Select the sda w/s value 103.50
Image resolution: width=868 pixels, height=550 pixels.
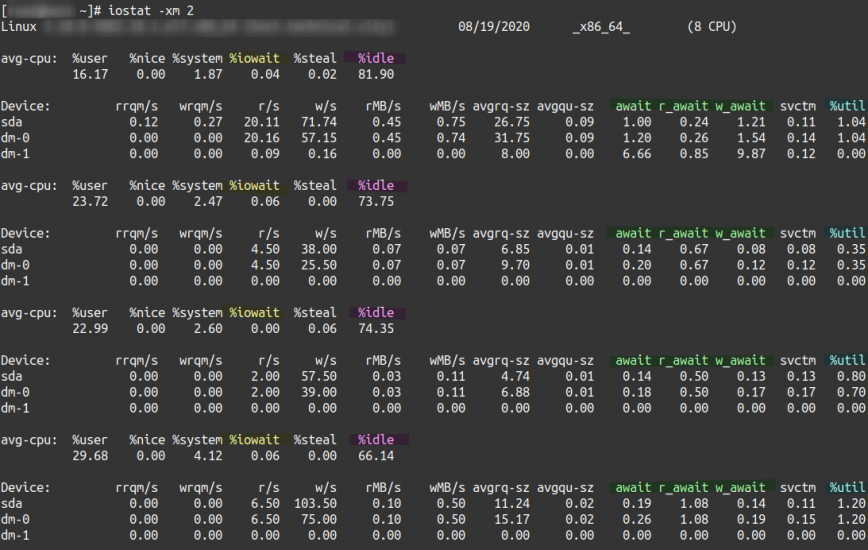pyautogui.click(x=316, y=503)
